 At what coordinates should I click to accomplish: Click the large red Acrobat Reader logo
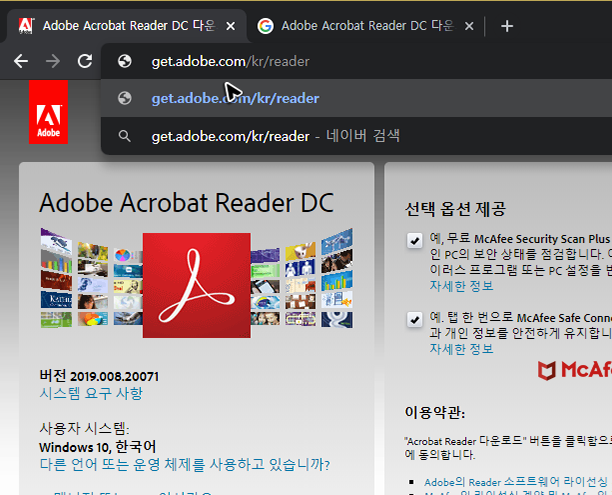(x=197, y=285)
